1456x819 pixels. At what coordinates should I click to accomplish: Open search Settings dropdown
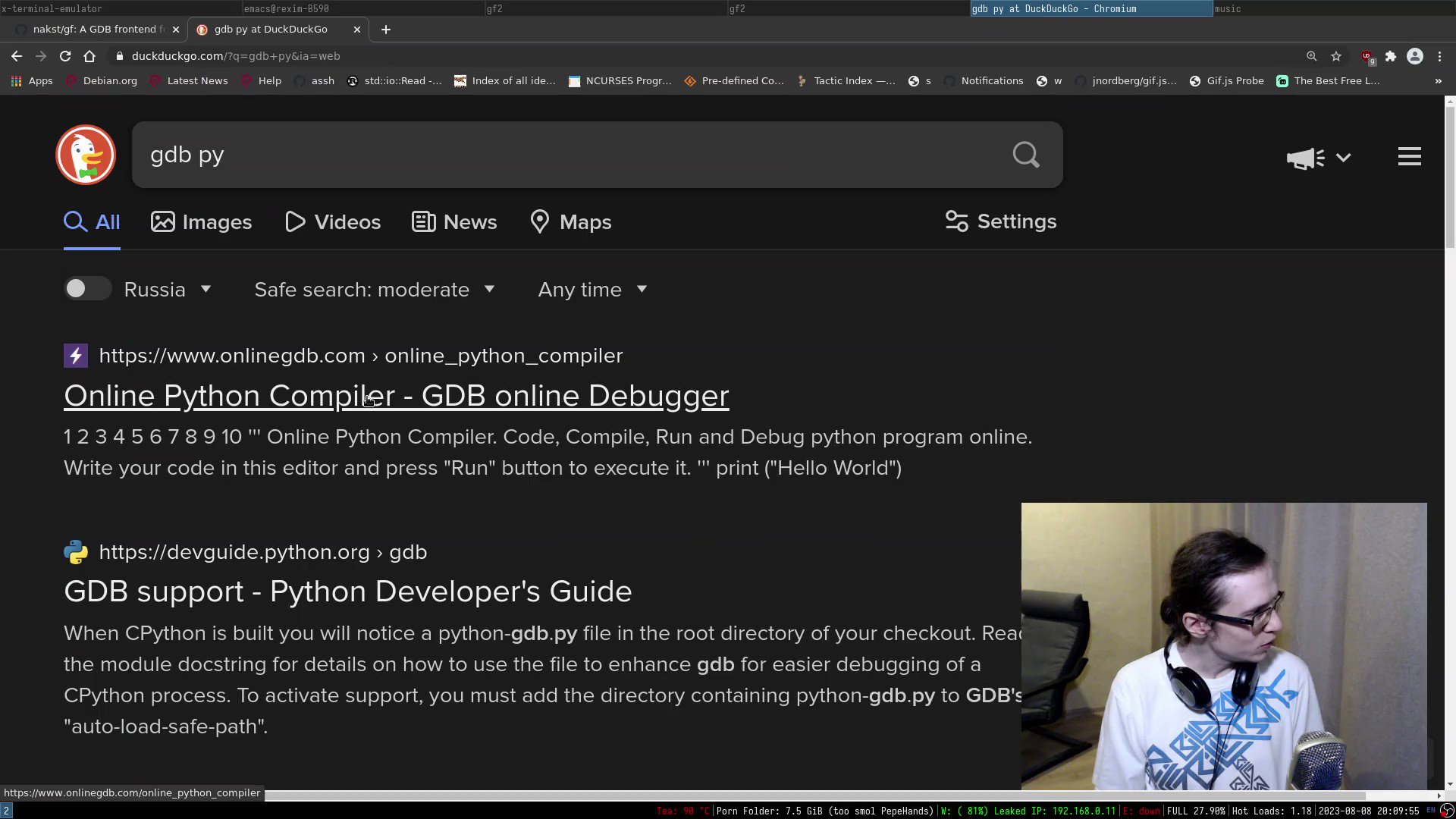[1001, 221]
